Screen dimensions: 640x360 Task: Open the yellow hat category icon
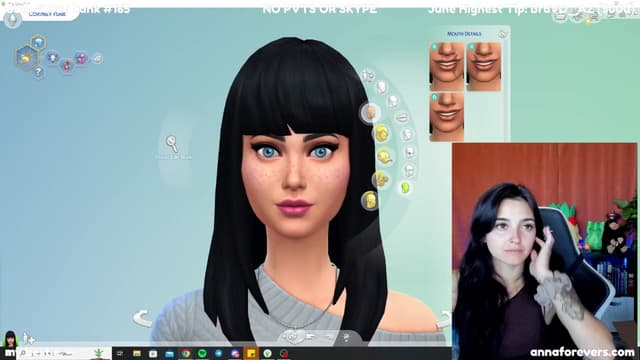click(x=384, y=156)
